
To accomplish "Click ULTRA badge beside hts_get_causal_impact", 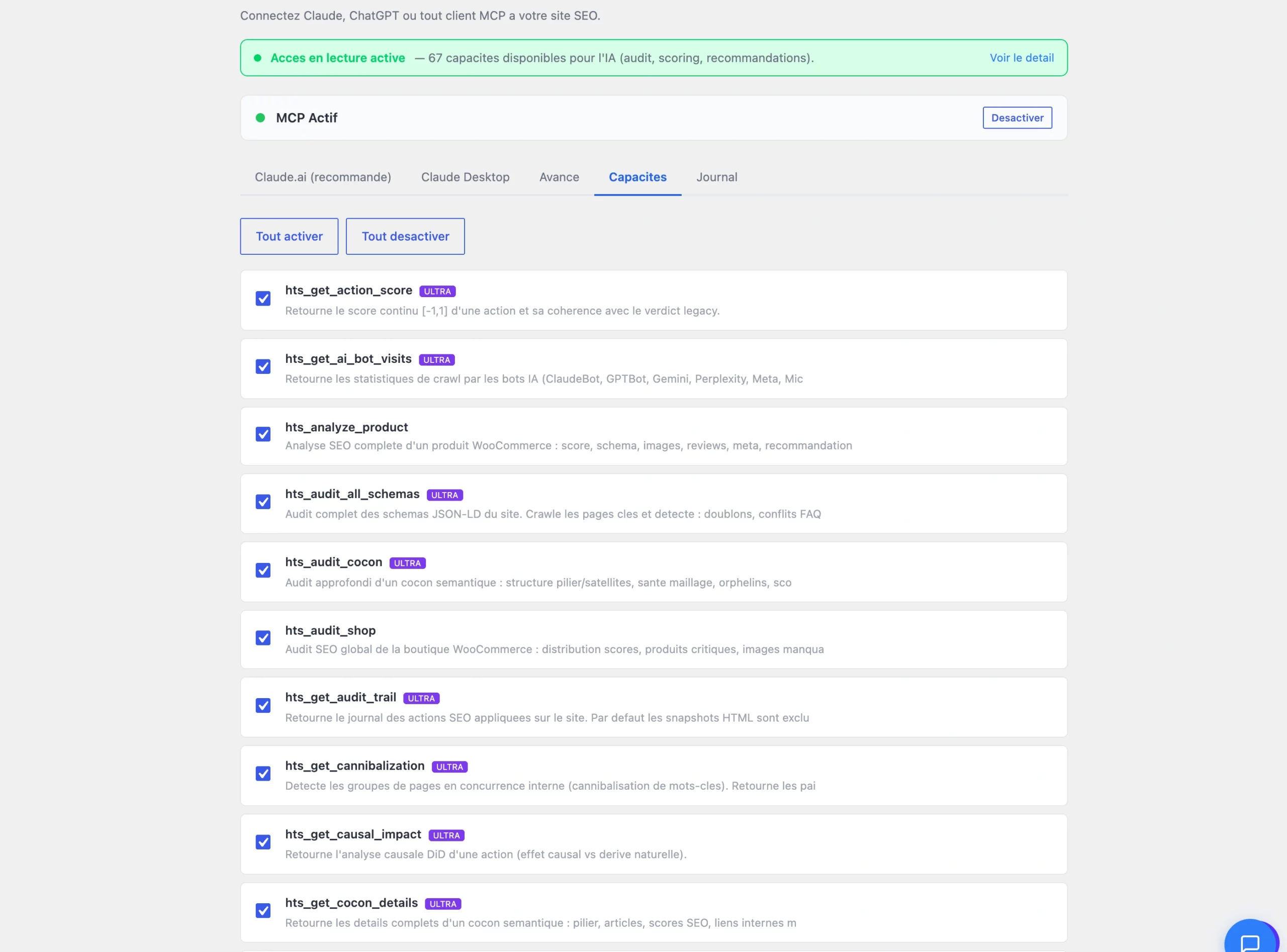I will point(446,835).
